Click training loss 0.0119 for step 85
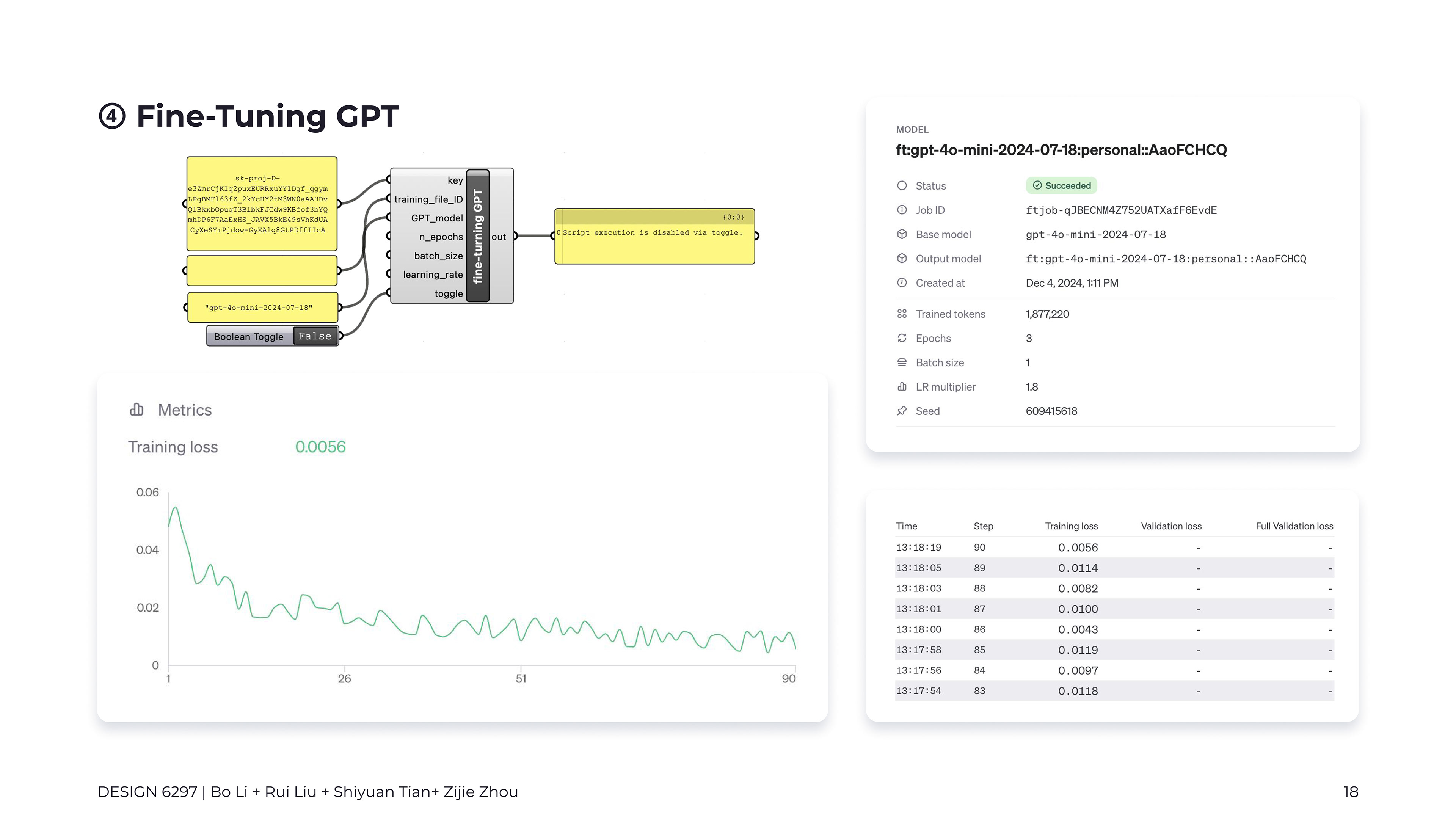Image resolution: width=1456 pixels, height=819 pixels. tap(1078, 650)
